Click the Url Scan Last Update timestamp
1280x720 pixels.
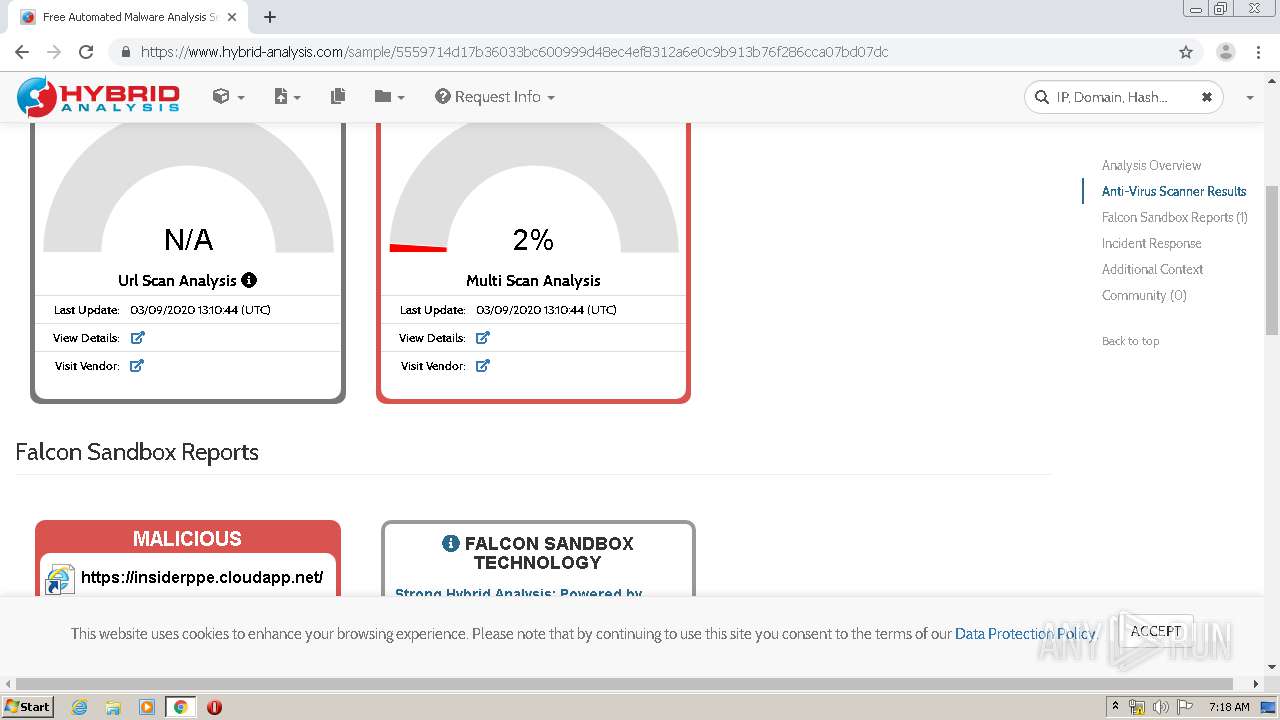(x=200, y=310)
